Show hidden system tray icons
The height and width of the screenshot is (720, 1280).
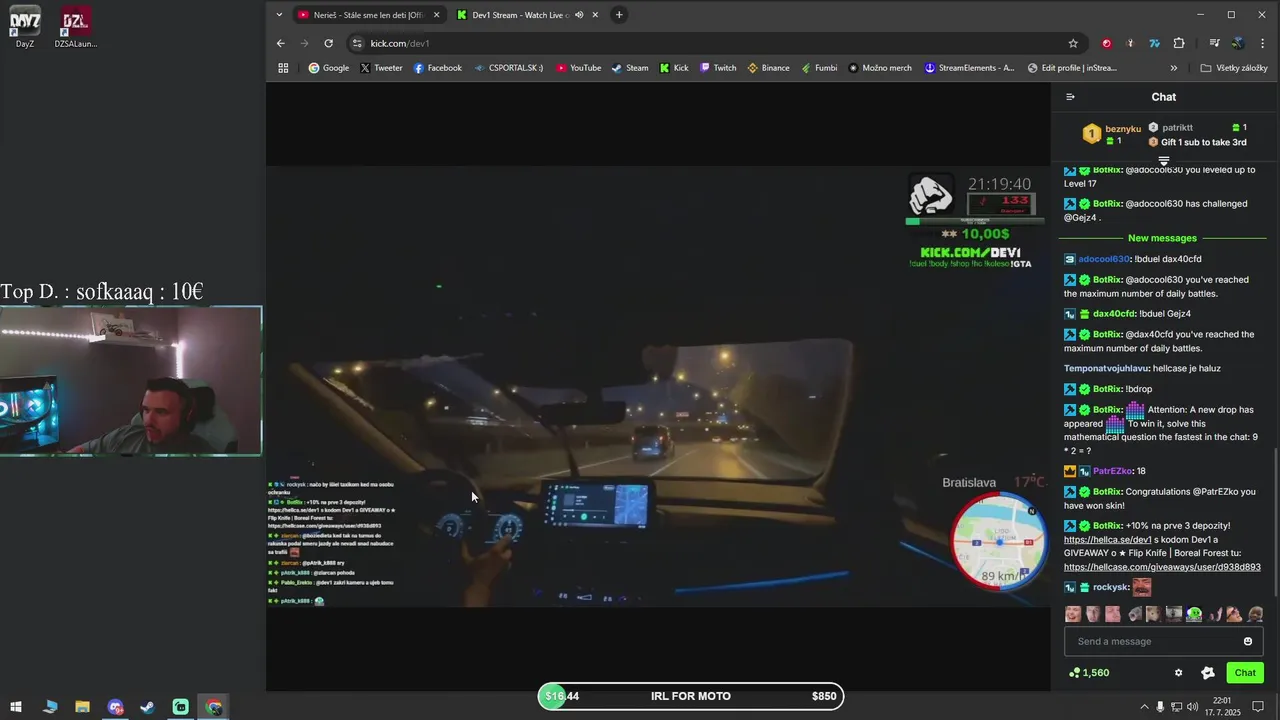tap(1144, 707)
